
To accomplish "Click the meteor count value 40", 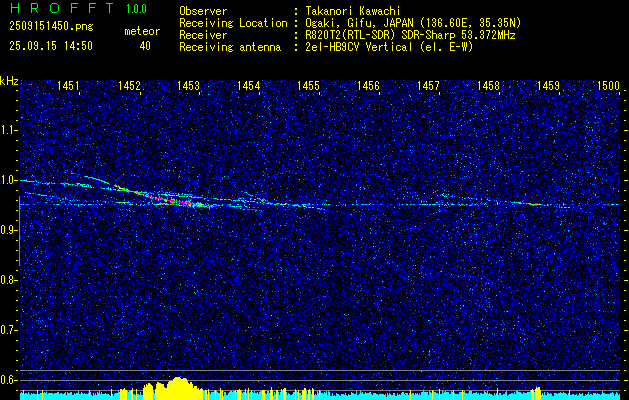I will pyautogui.click(x=145, y=46).
